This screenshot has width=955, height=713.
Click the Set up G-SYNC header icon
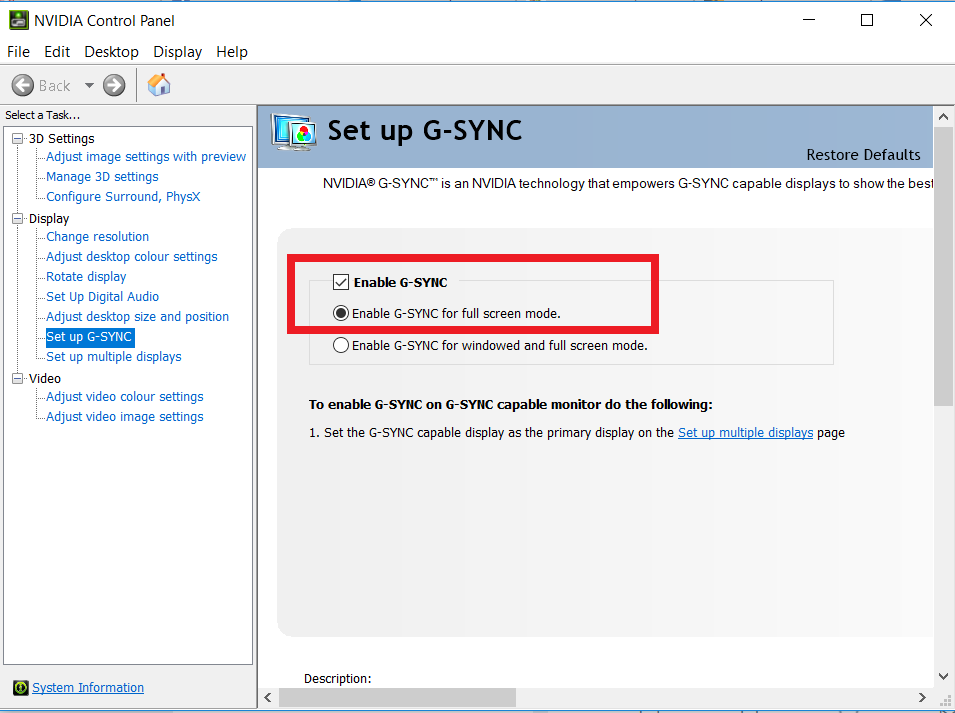pos(294,132)
